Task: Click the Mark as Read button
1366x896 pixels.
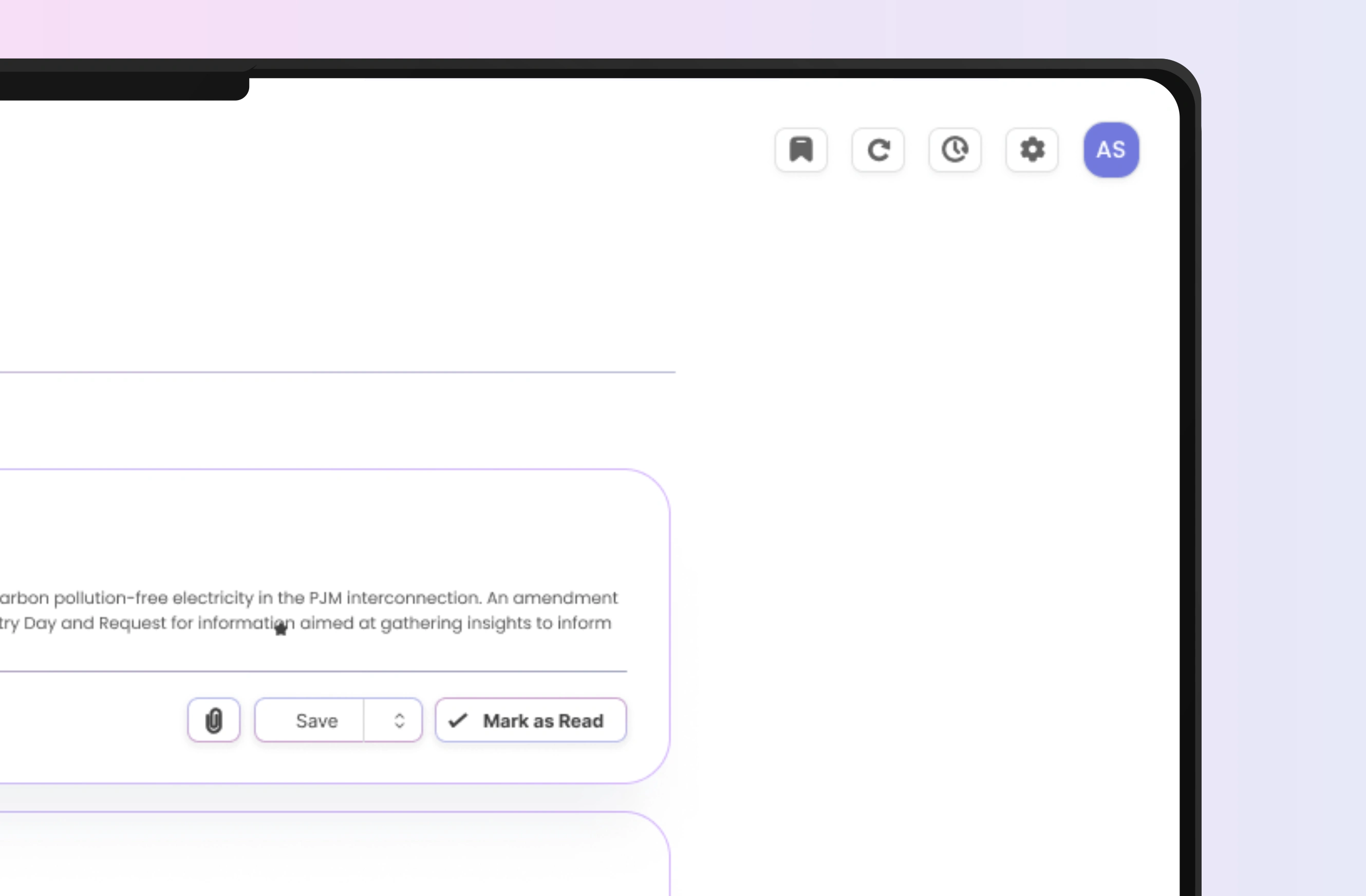Action: [531, 720]
